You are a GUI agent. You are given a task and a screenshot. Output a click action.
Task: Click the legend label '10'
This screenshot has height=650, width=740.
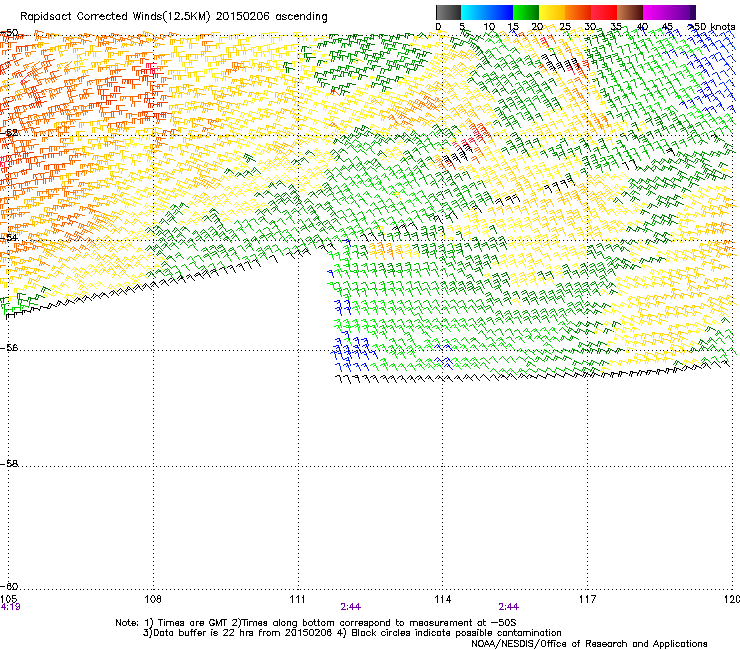pyautogui.click(x=489, y=26)
